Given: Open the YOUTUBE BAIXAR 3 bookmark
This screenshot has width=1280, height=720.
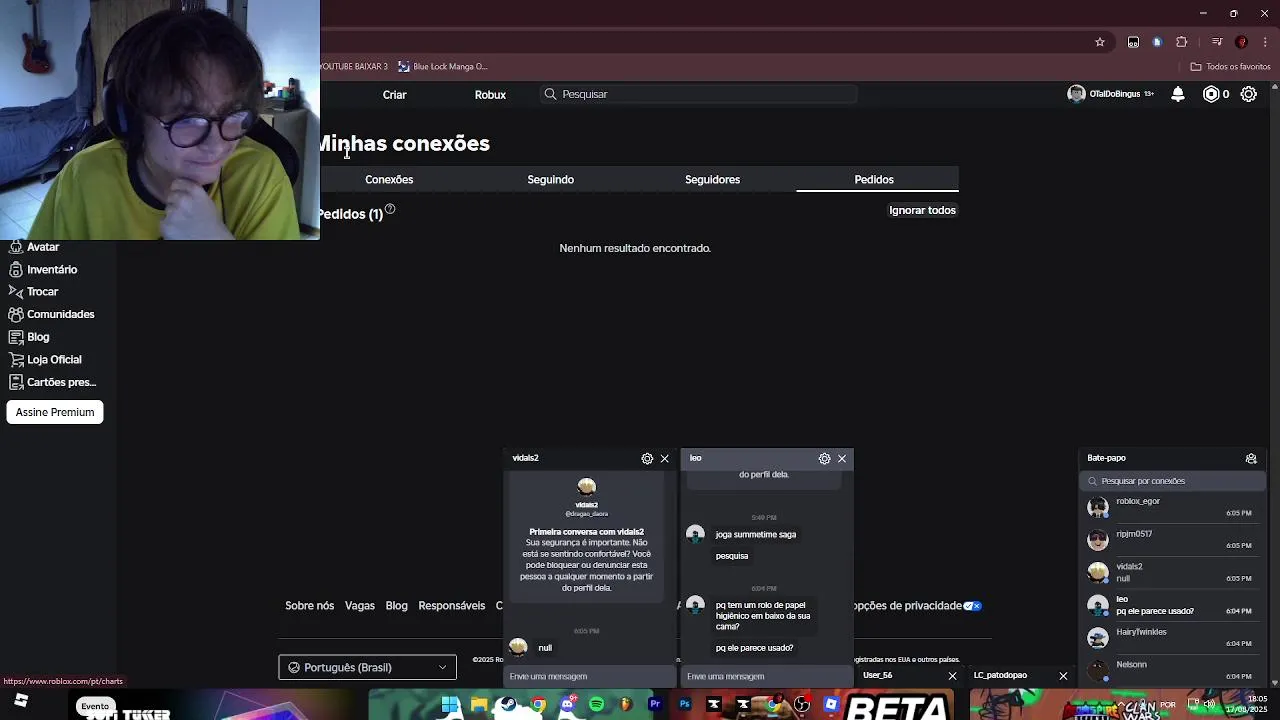Looking at the screenshot, I should coord(354,66).
